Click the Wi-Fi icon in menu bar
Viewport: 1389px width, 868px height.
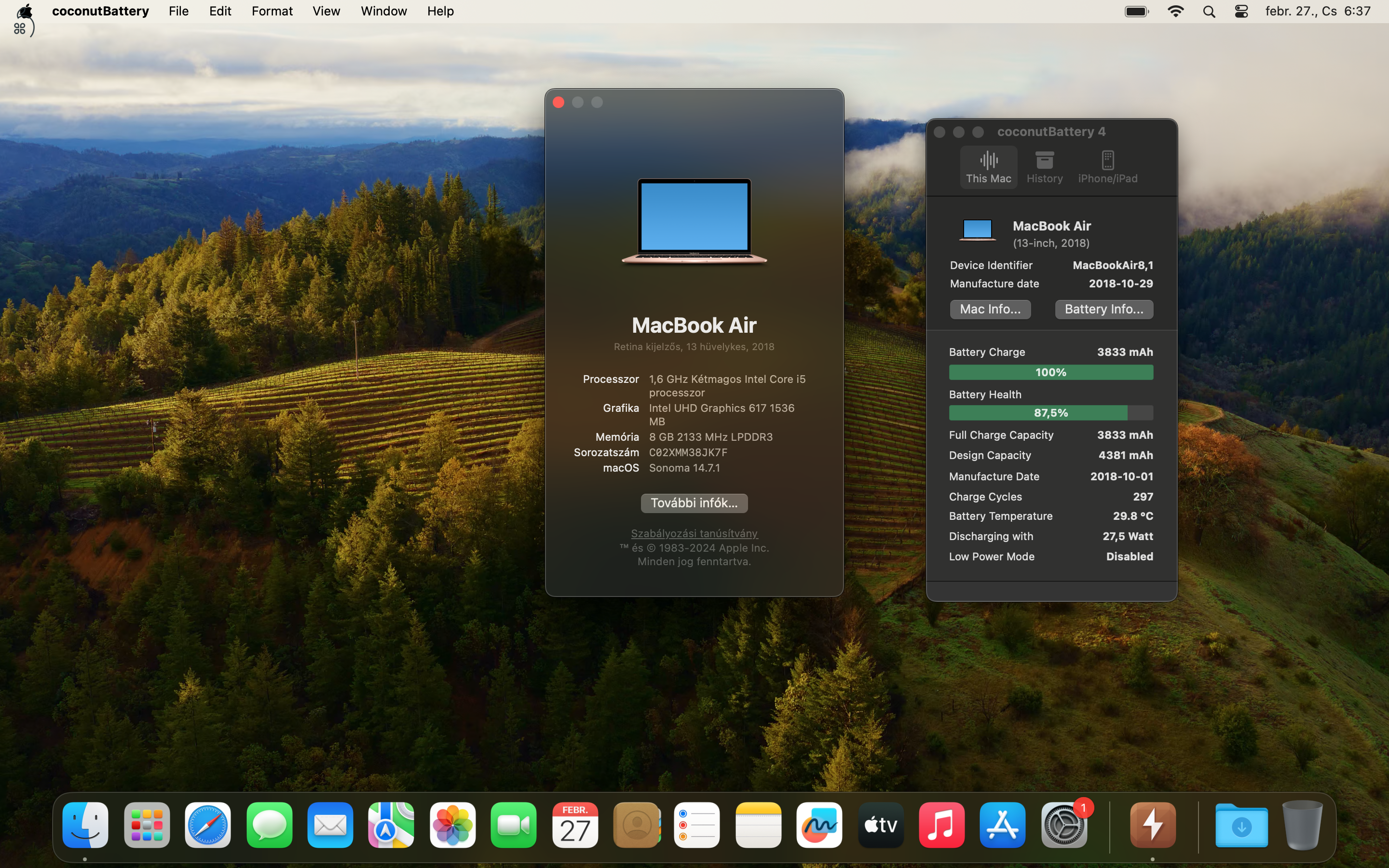click(1175, 12)
